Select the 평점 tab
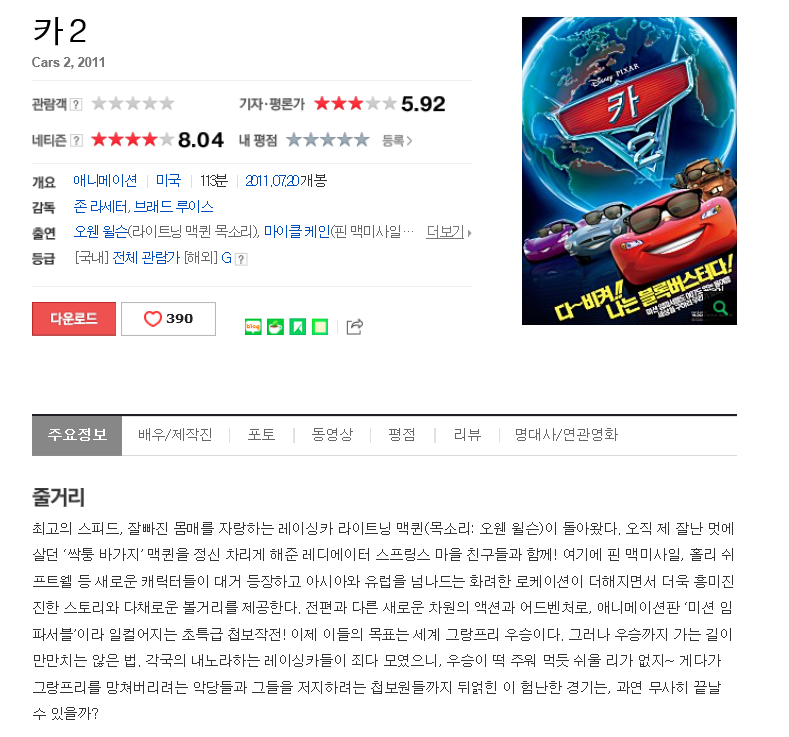Image resolution: width=789 pixels, height=737 pixels. 402,435
